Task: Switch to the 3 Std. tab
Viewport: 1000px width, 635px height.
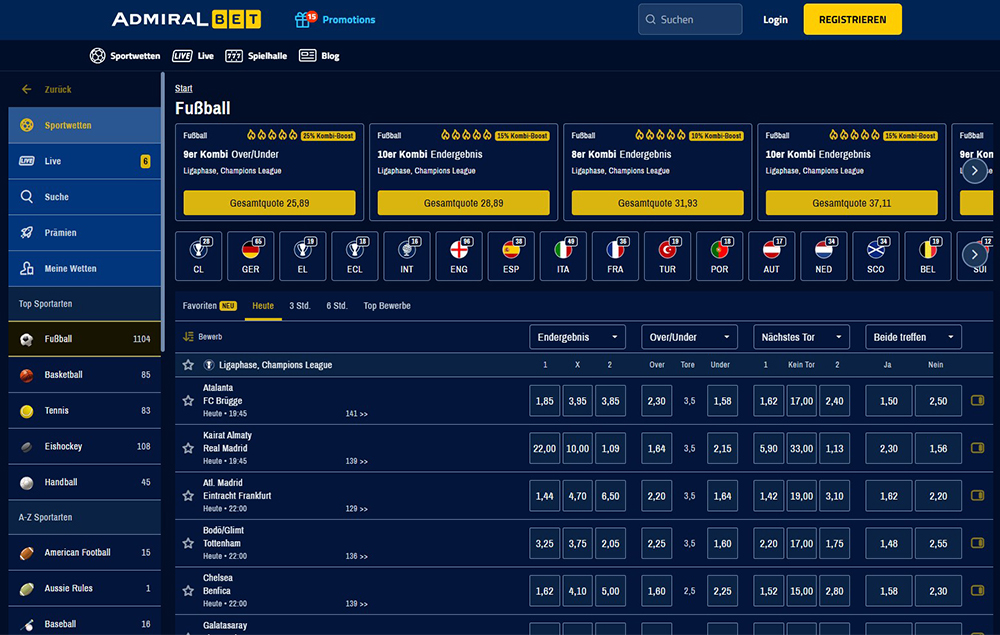Action: pos(299,305)
